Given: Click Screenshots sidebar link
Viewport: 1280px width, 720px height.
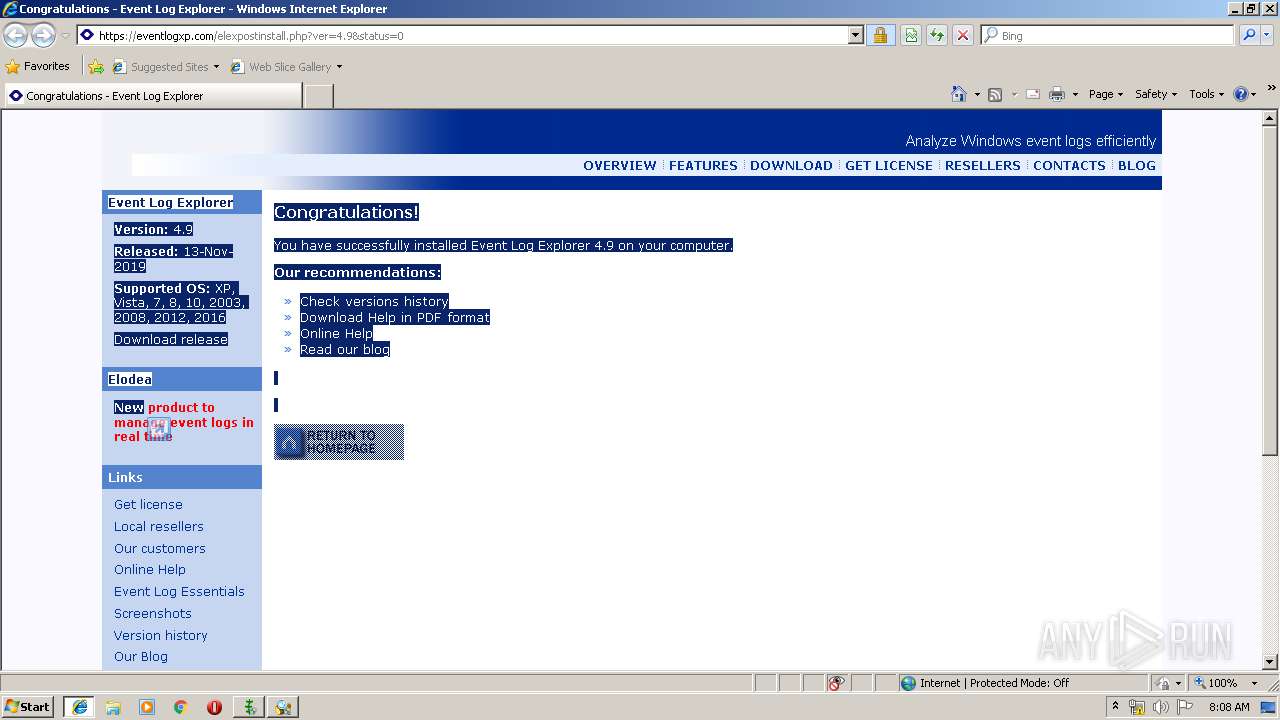Looking at the screenshot, I should tap(153, 613).
